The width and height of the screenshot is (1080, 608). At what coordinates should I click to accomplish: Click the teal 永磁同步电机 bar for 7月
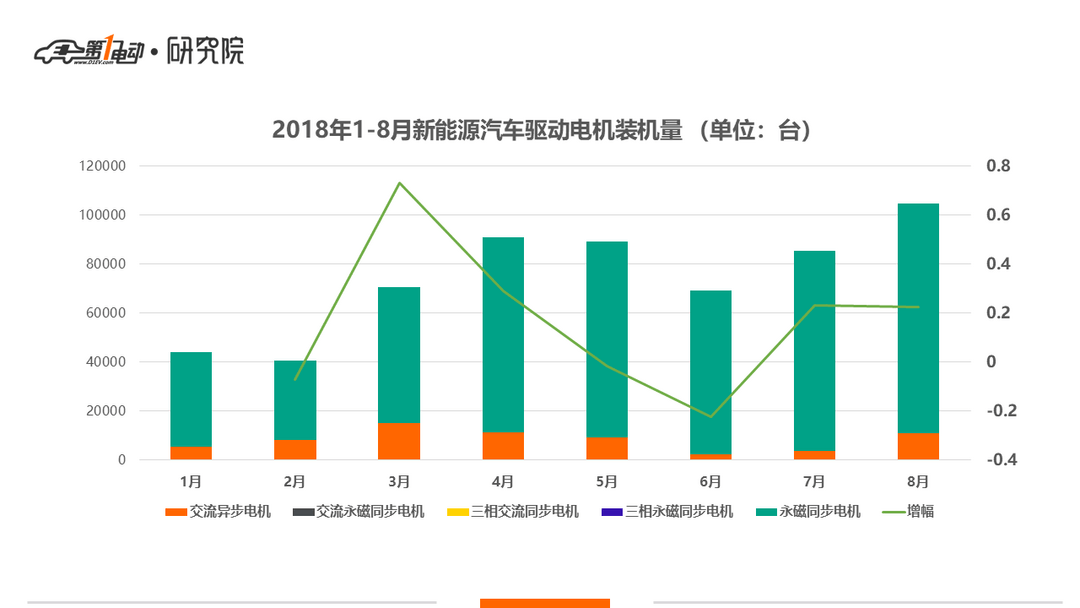click(814, 351)
